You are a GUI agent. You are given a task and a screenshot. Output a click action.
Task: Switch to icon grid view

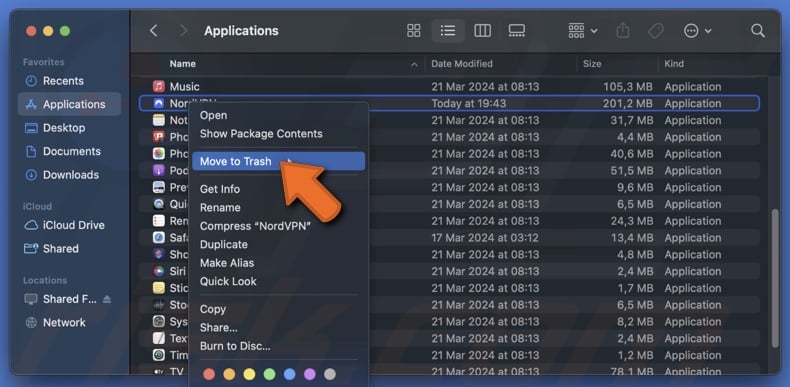point(414,31)
